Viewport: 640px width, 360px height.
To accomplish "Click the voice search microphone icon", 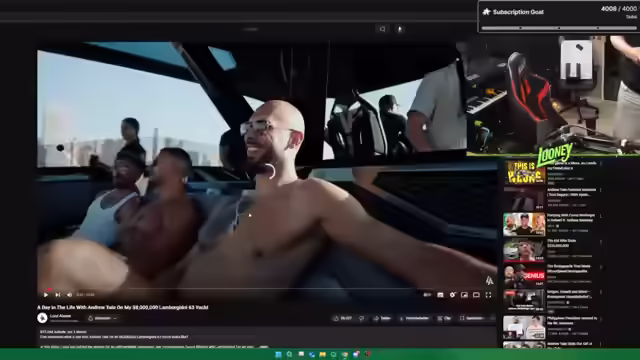I will tap(400, 29).
